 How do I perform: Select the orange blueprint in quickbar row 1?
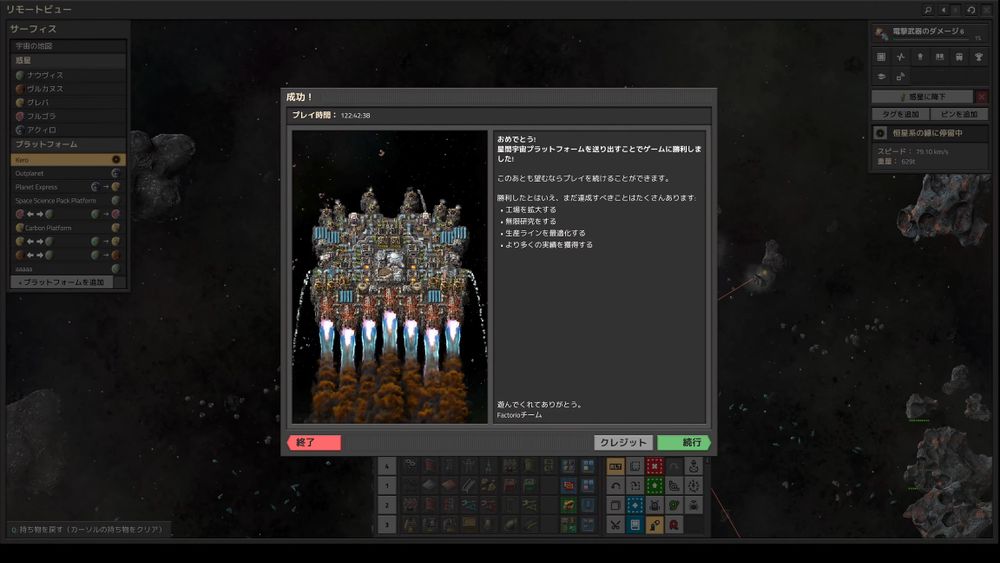coord(568,486)
